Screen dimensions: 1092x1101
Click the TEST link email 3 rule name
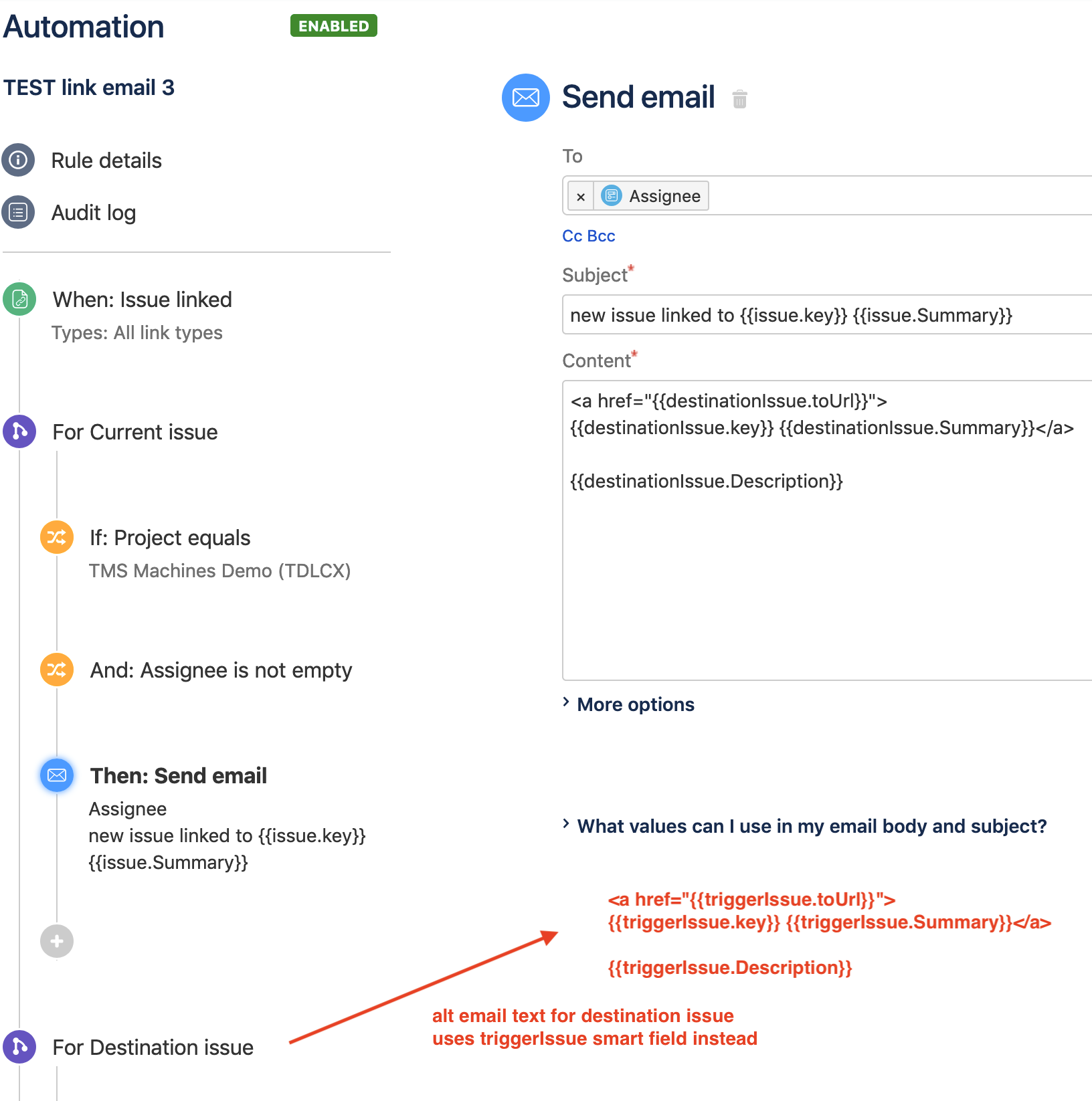pyautogui.click(x=89, y=88)
